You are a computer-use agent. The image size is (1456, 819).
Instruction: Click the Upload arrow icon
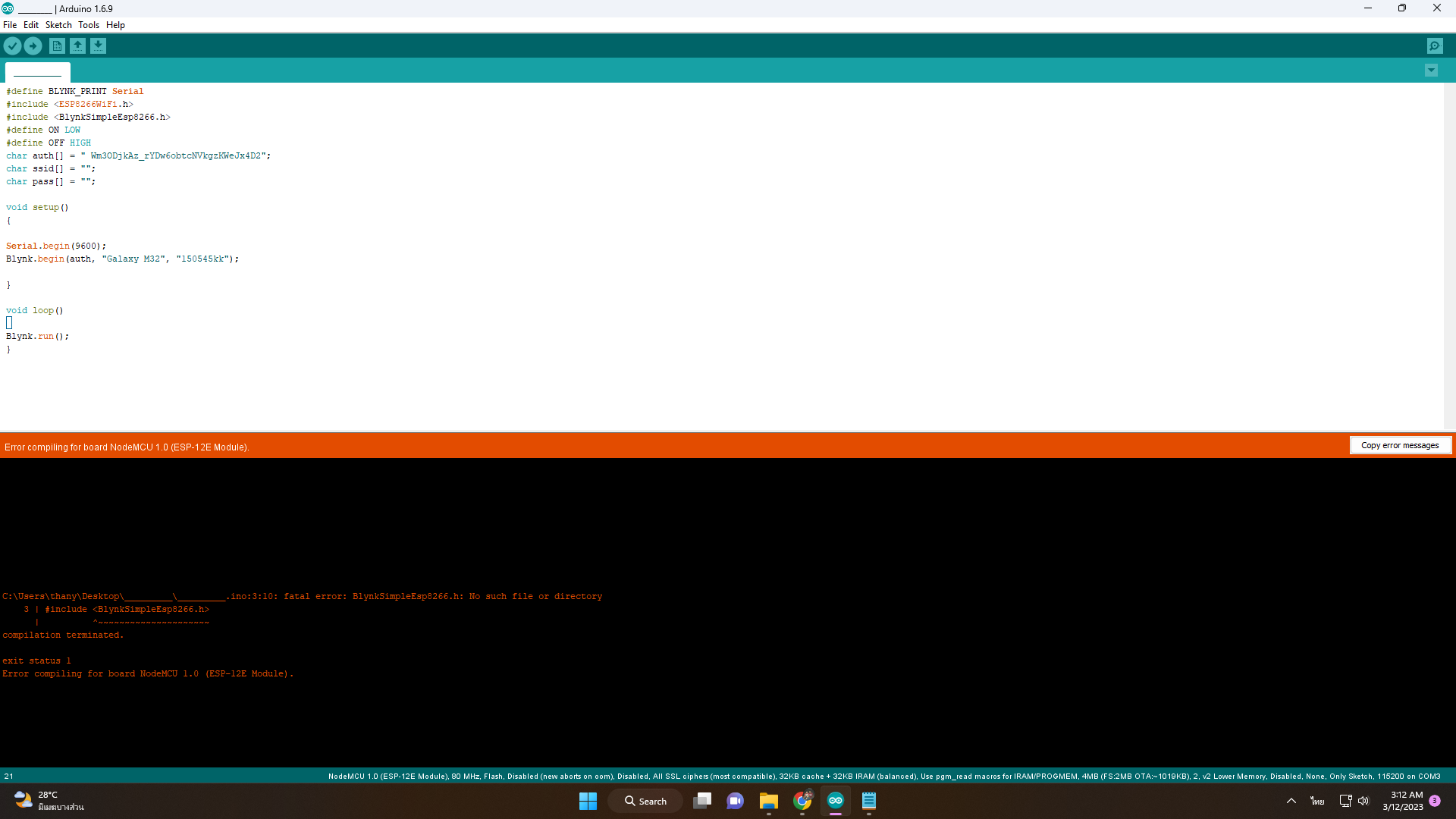pos(33,46)
